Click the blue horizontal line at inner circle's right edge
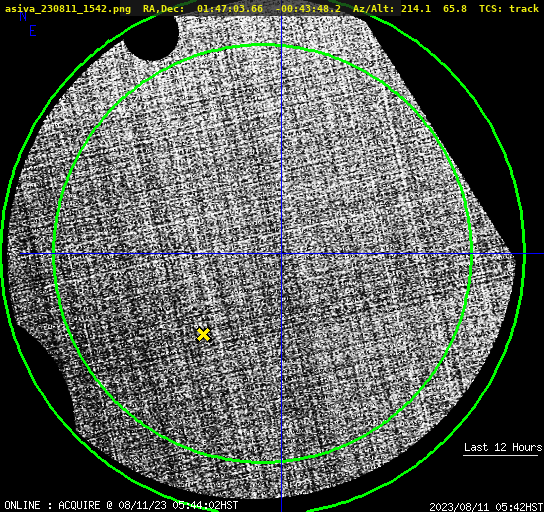Viewport: 544px width, 512px height. (x=471, y=254)
